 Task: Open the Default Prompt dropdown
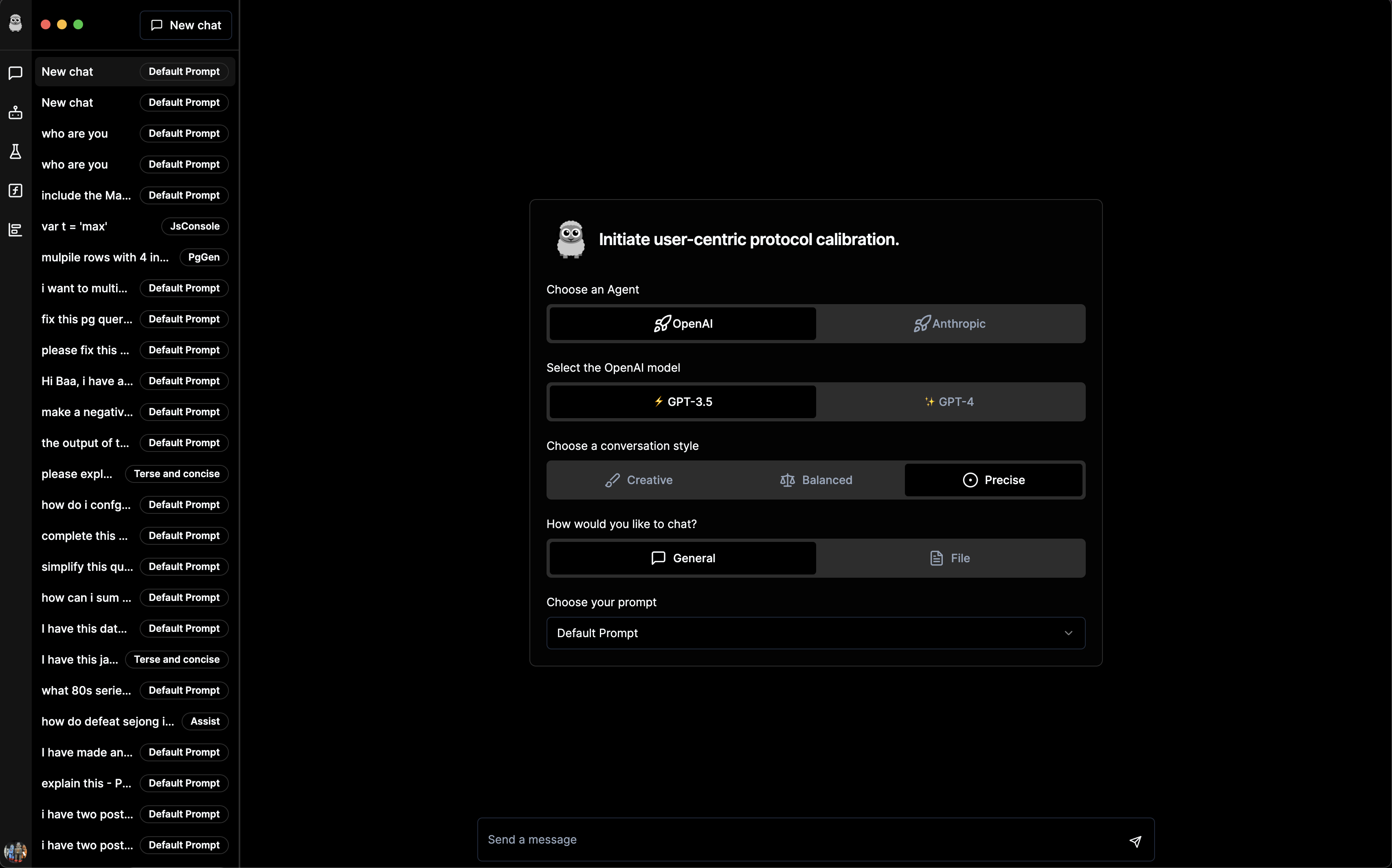click(815, 633)
